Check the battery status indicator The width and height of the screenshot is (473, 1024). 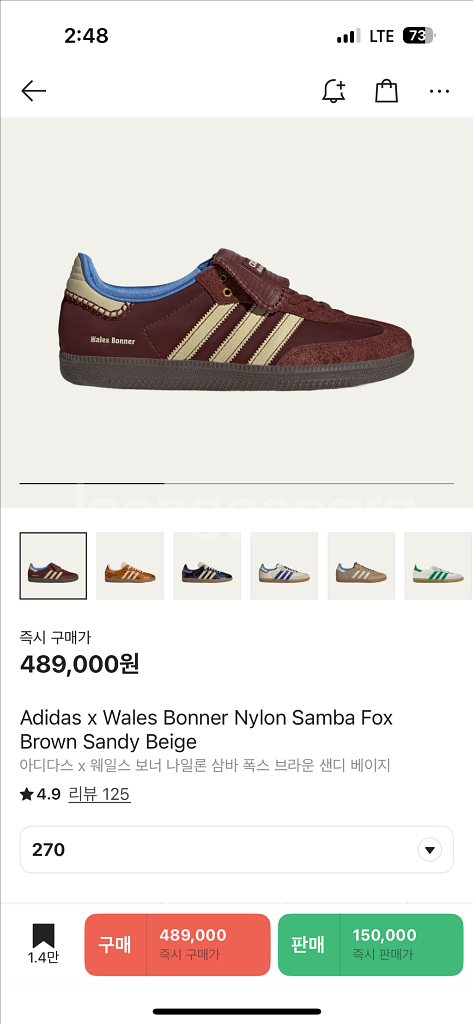(x=418, y=36)
